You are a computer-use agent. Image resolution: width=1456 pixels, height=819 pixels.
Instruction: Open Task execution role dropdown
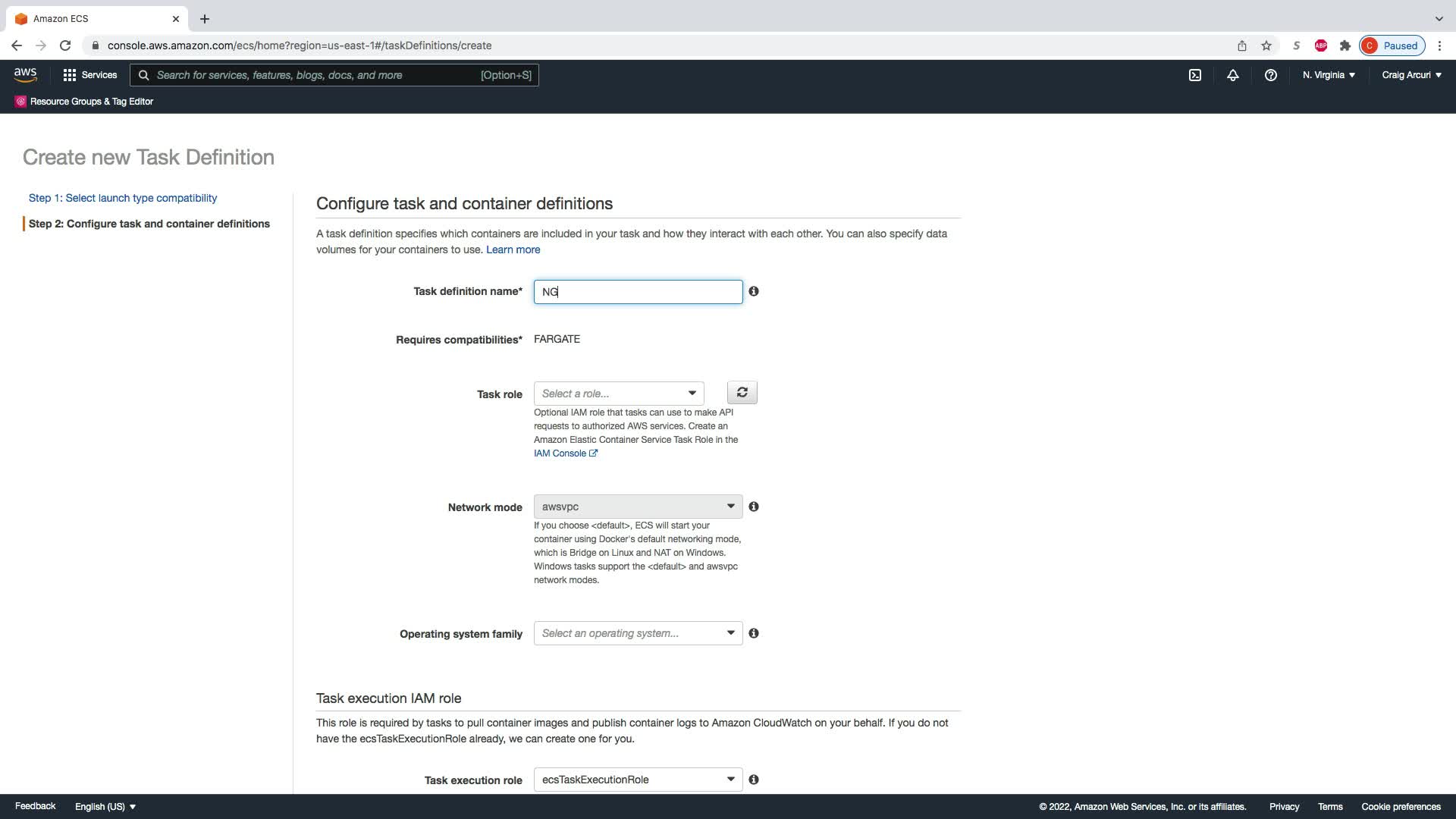tap(638, 780)
